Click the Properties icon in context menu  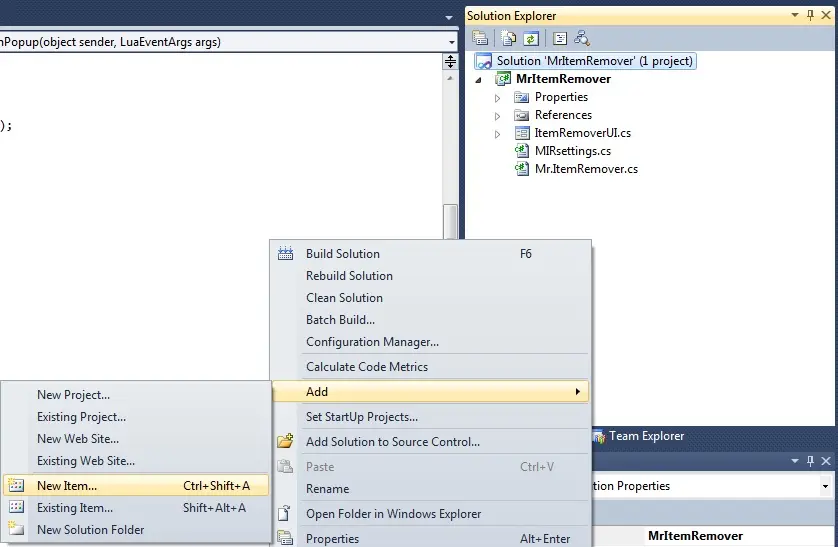pyautogui.click(x=285, y=538)
